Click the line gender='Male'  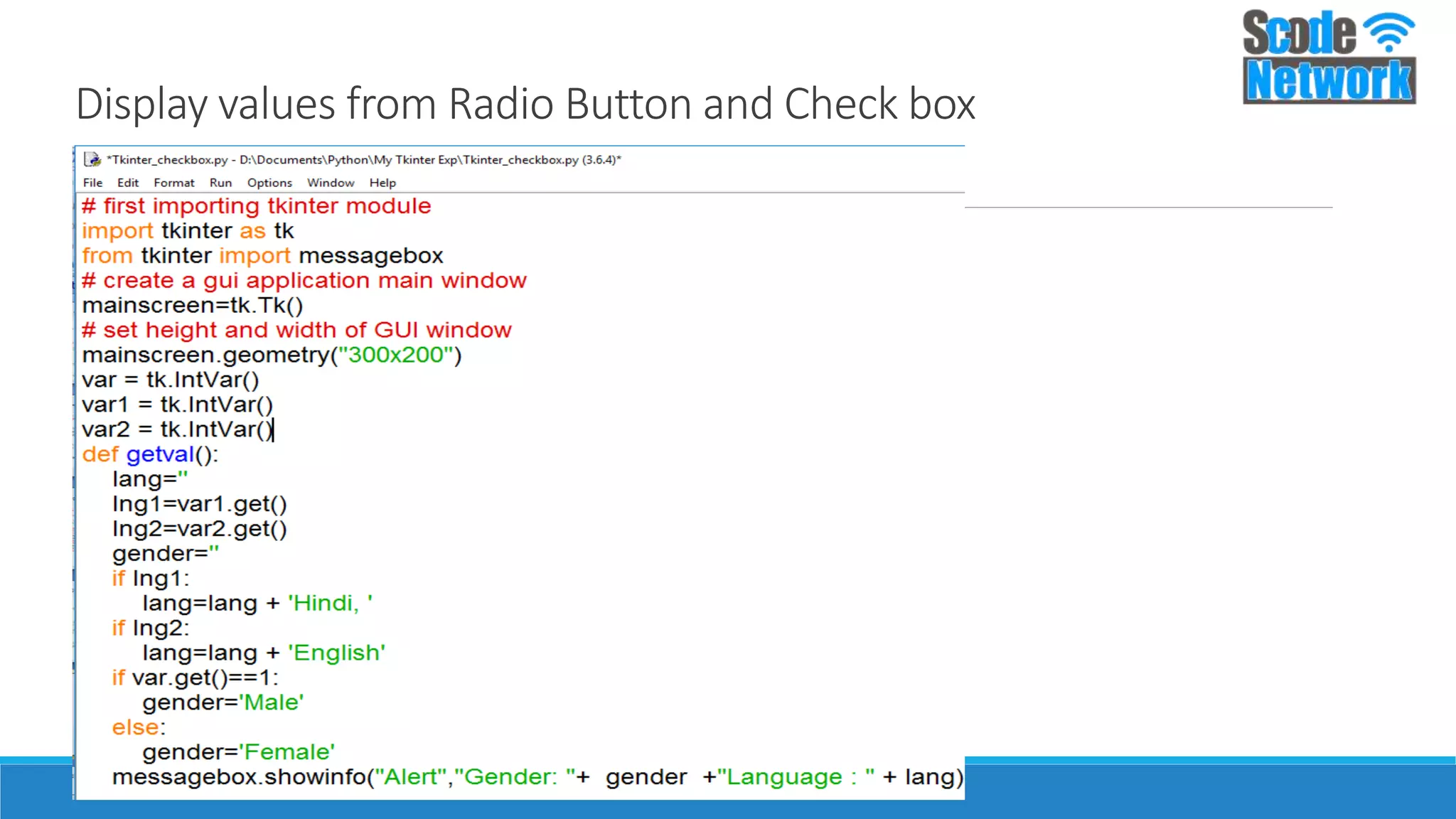coord(223,703)
